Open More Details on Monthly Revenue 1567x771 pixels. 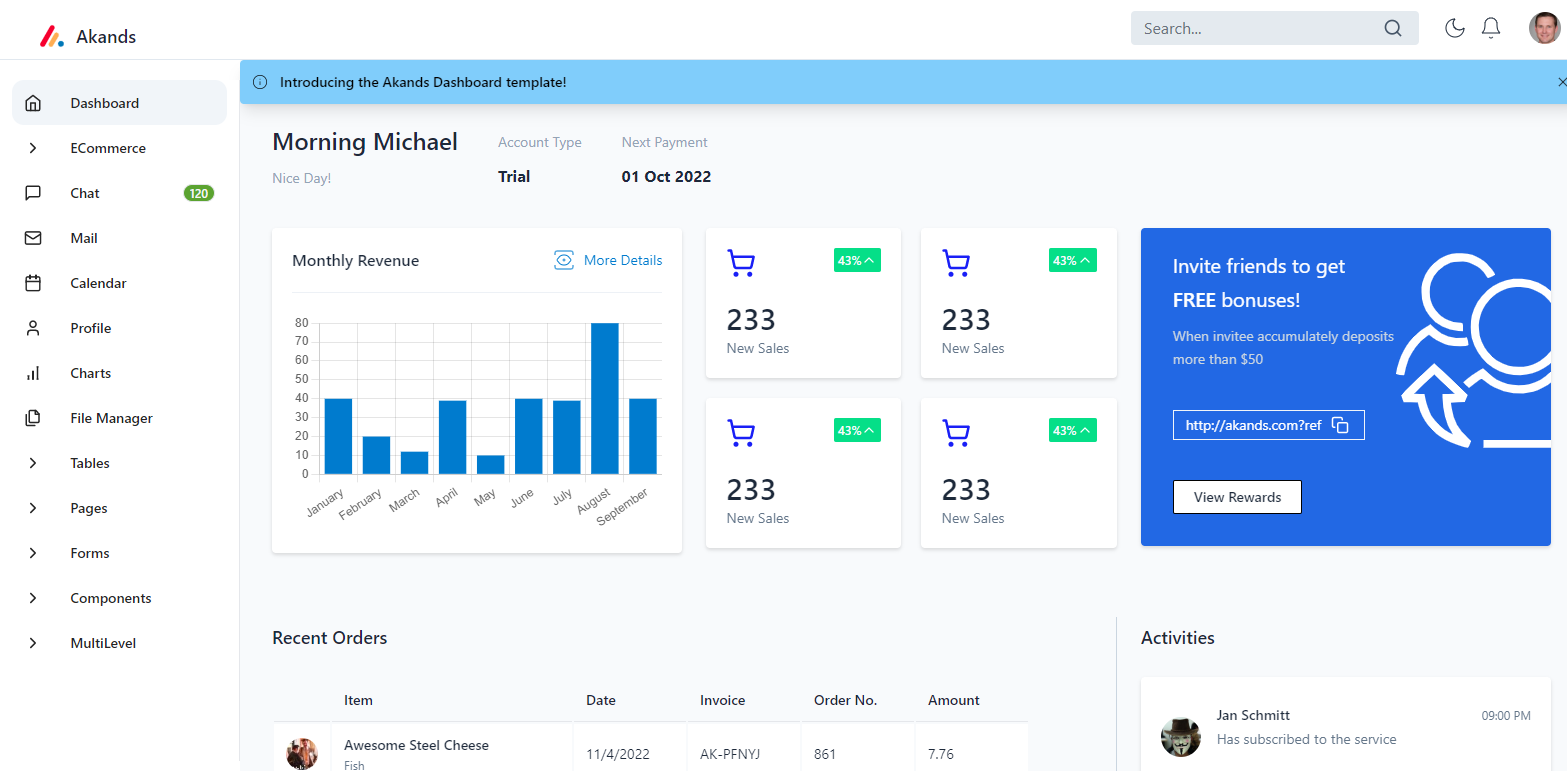pos(623,260)
